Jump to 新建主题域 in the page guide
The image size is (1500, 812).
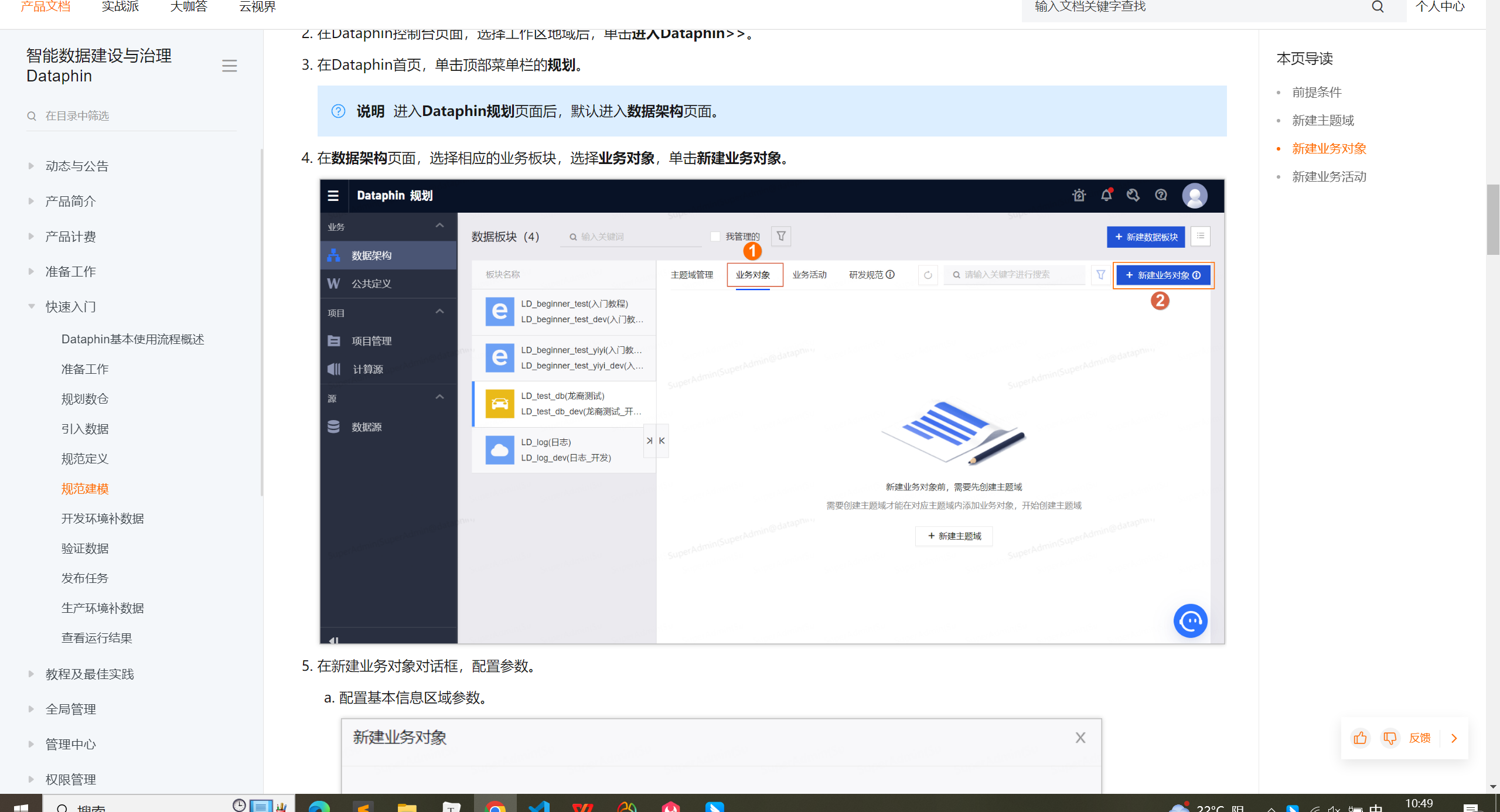[x=1323, y=120]
